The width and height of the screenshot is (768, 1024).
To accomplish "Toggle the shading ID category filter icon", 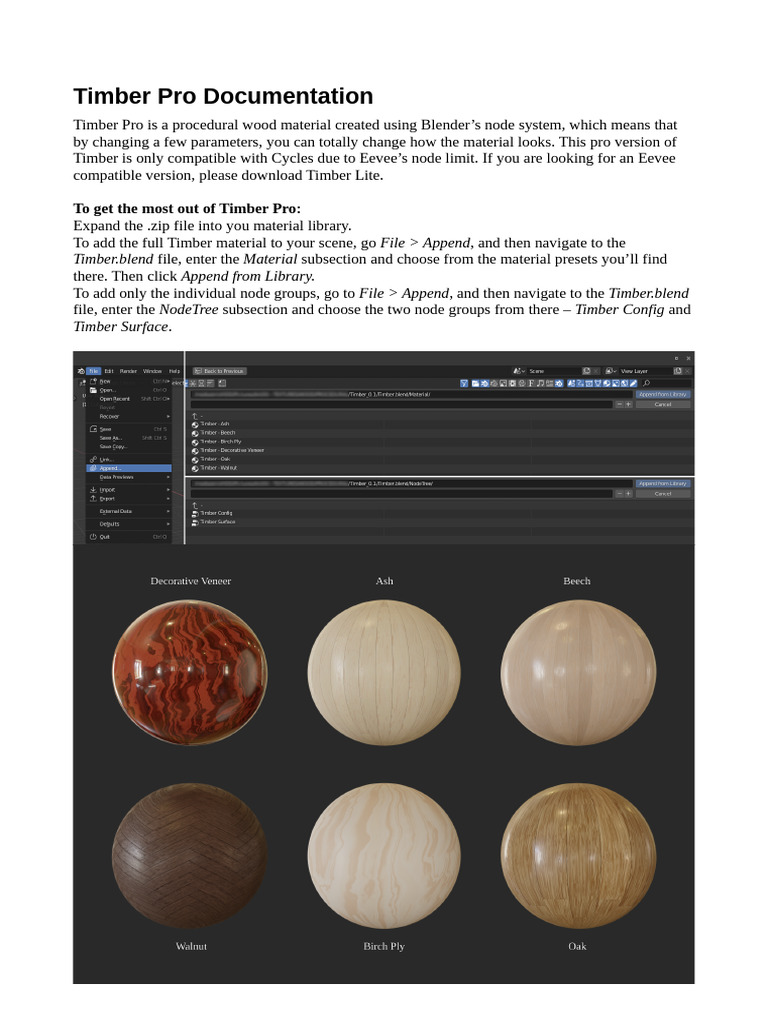I will [x=606, y=383].
